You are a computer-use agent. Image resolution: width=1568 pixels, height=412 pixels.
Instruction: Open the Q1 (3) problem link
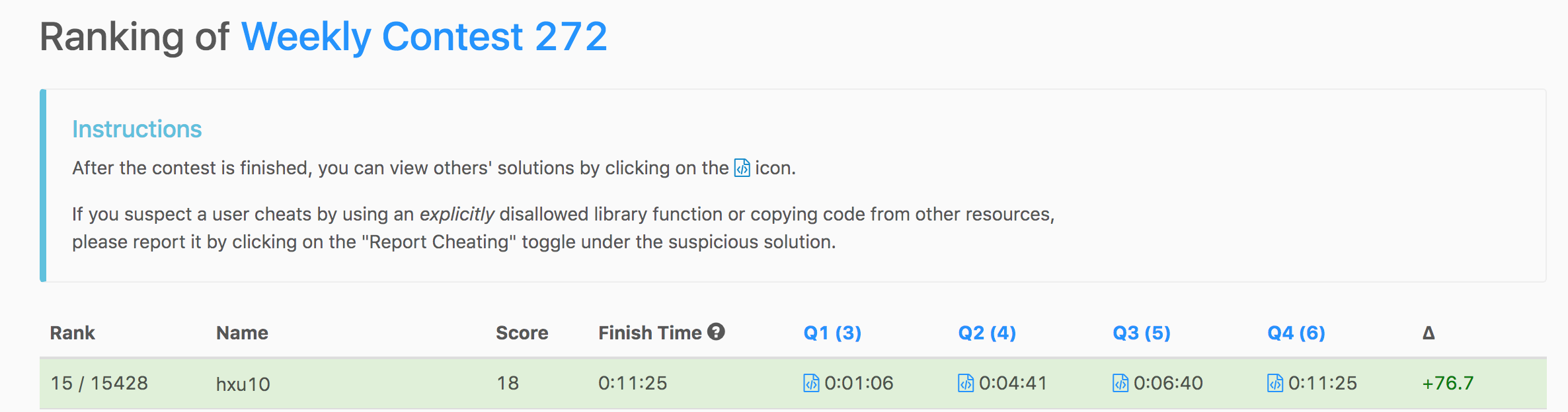coord(832,333)
